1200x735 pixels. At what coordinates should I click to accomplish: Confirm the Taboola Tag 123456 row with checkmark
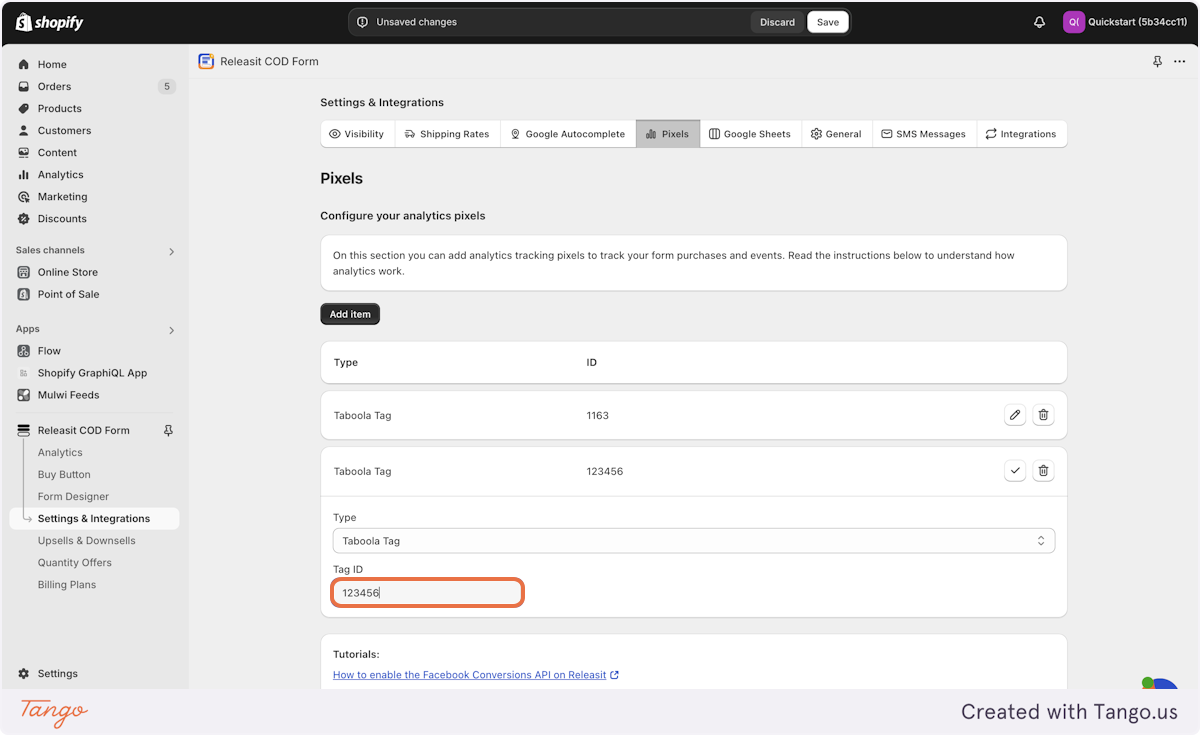pyautogui.click(x=1015, y=471)
